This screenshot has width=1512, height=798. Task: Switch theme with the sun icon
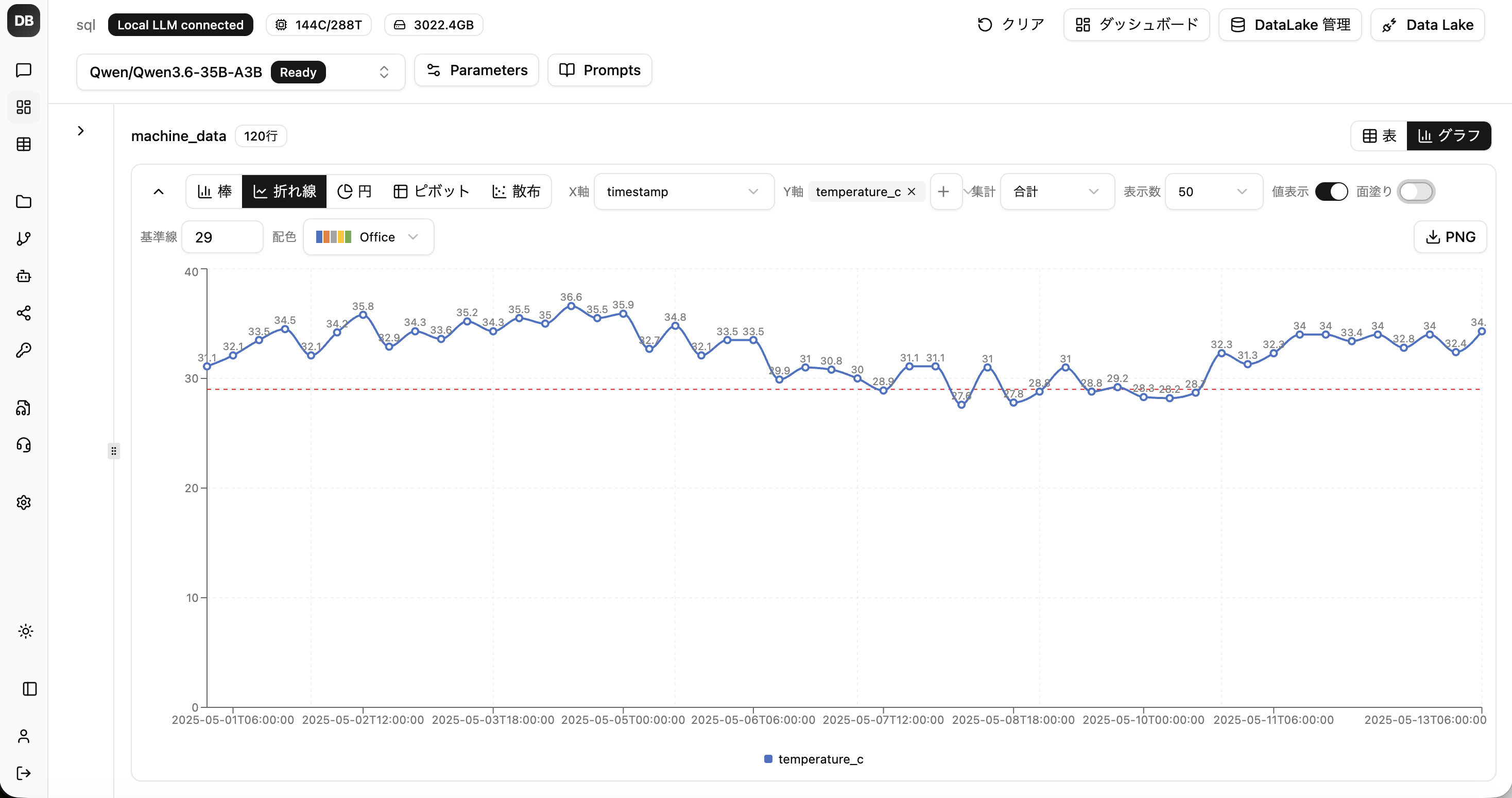[x=25, y=631]
